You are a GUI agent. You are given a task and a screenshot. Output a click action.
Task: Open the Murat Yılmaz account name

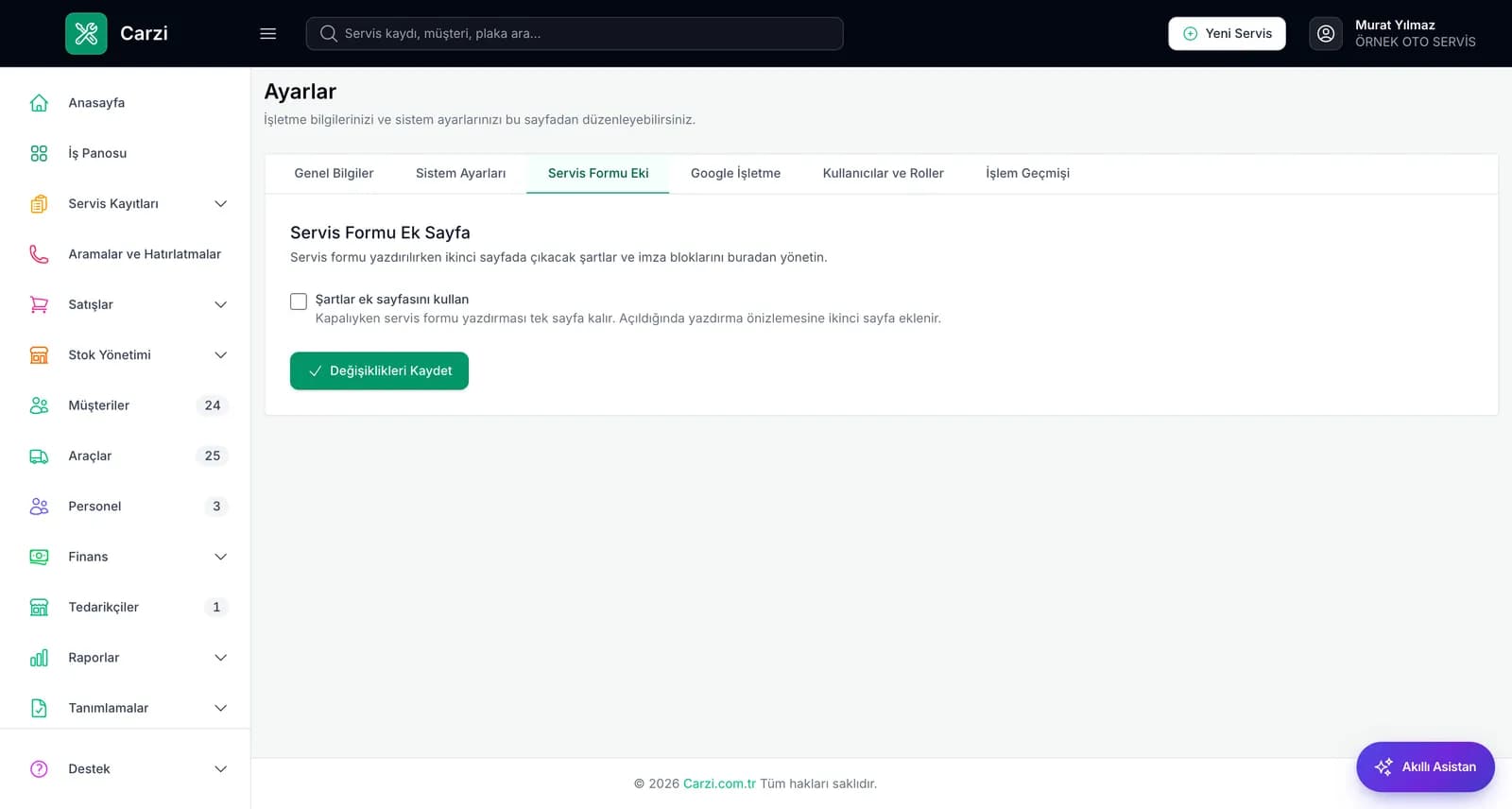click(1395, 26)
